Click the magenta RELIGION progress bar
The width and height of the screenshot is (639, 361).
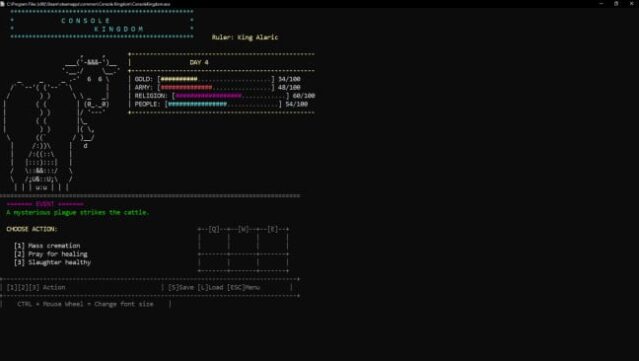(x=231, y=96)
